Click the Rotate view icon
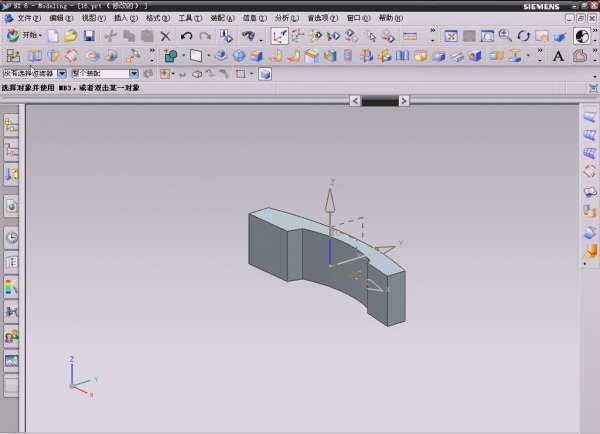 coord(523,36)
